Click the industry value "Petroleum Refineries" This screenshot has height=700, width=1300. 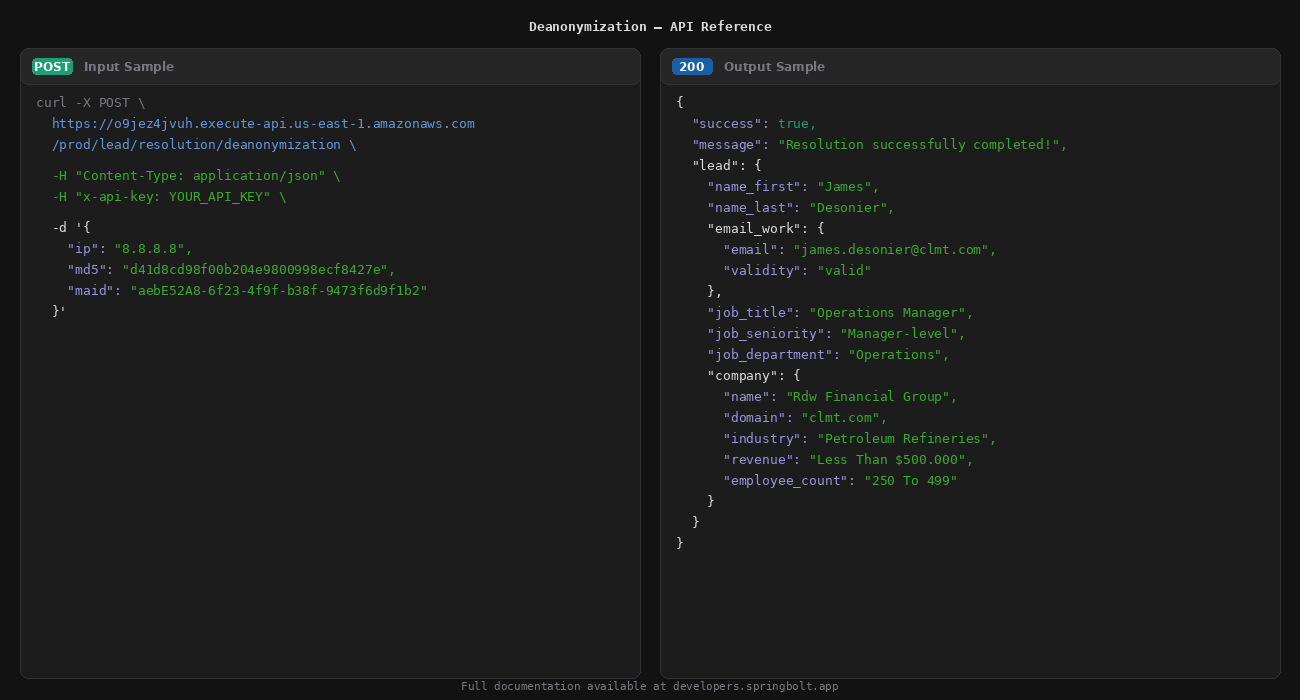point(907,439)
